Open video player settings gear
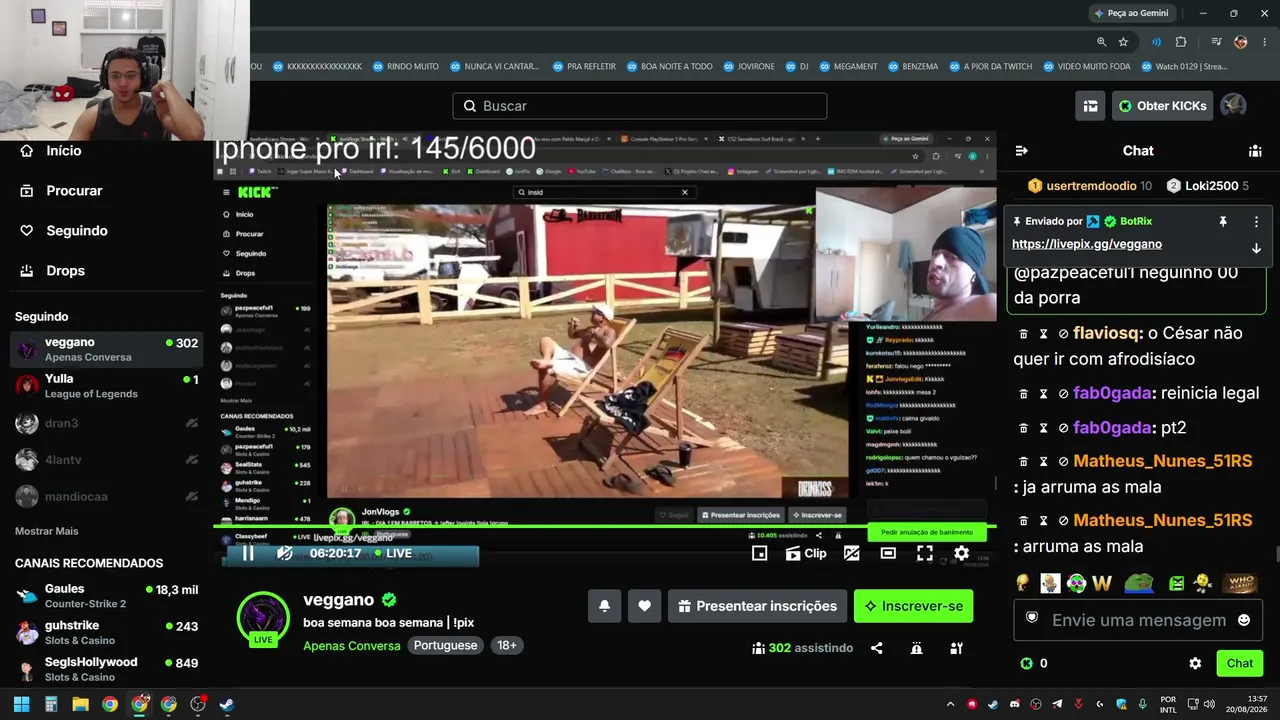Image resolution: width=1280 pixels, height=720 pixels. click(x=961, y=553)
